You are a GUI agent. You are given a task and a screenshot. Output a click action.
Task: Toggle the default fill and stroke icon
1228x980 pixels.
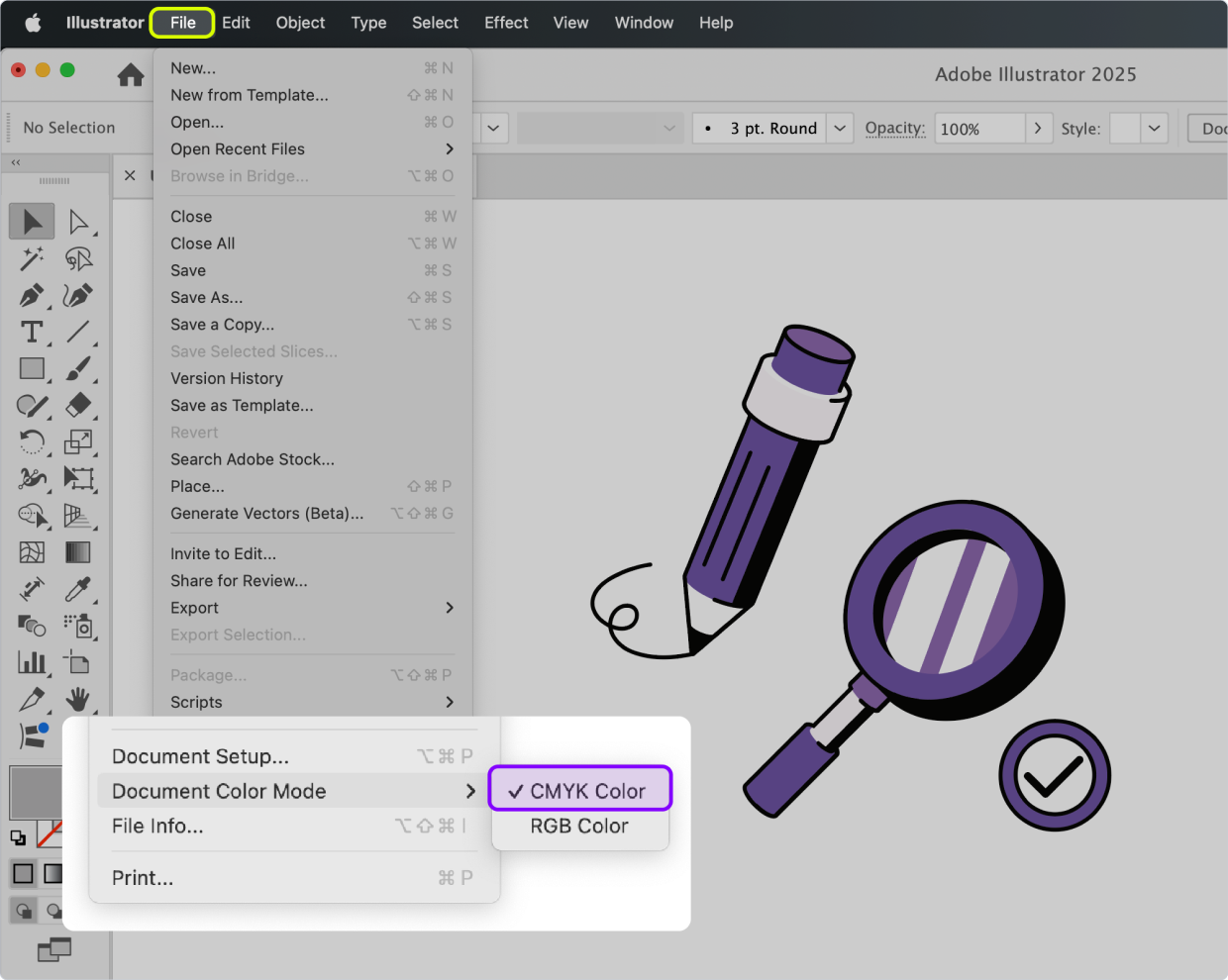pos(18,837)
